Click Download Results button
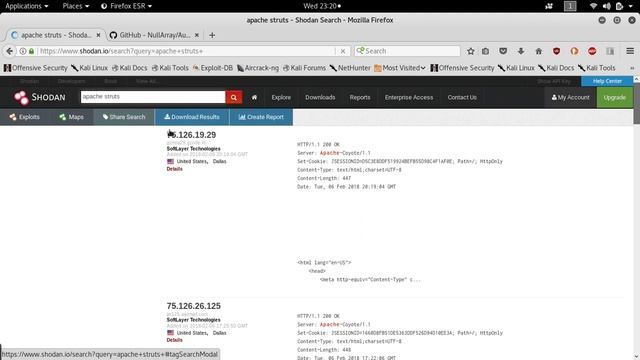Viewport: 640px width, 360px height. [x=192, y=117]
